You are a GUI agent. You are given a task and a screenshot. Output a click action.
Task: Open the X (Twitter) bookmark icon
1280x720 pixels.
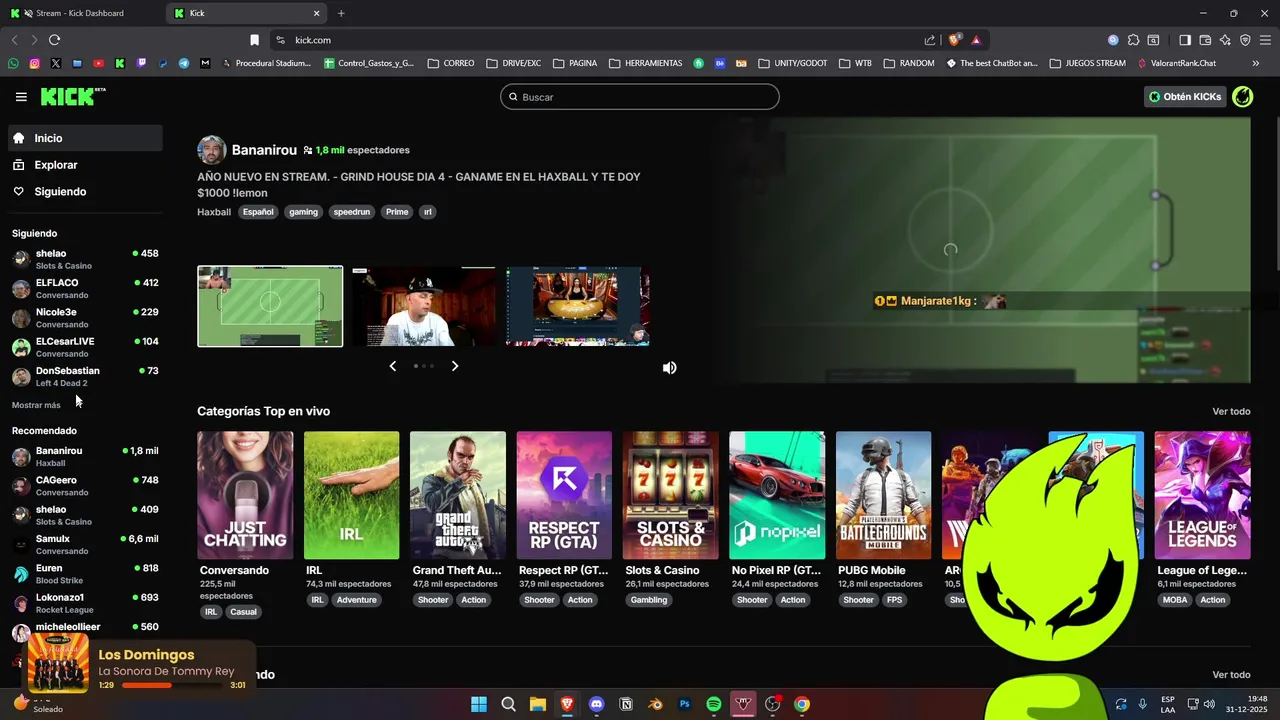[x=55, y=63]
